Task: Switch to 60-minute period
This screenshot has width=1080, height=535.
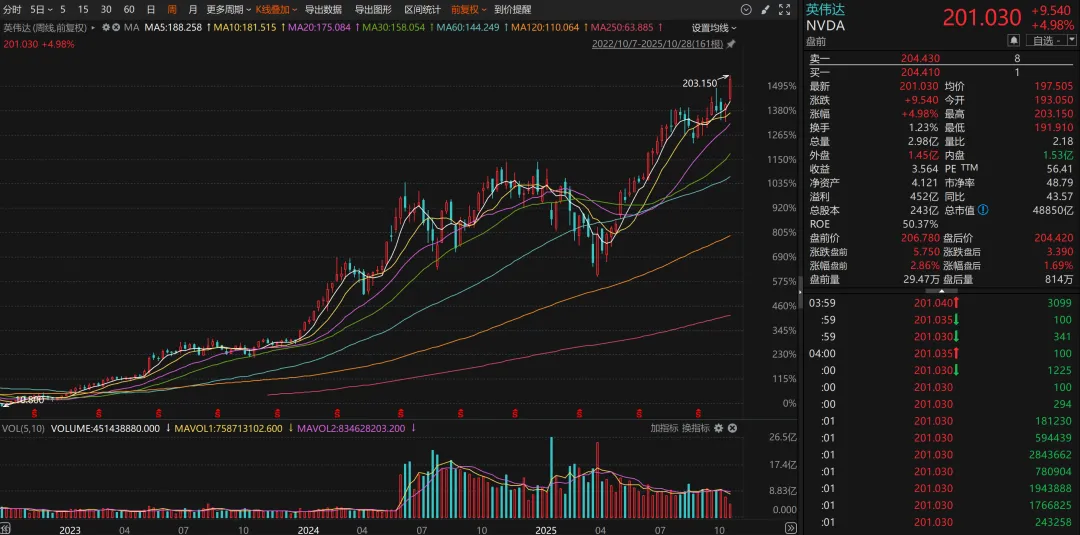Action: click(129, 10)
